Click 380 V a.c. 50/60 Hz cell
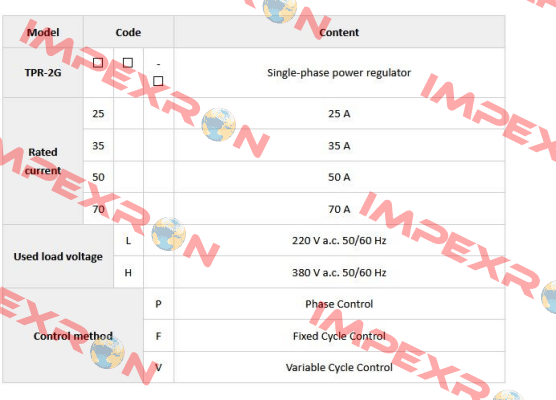 pyautogui.click(x=339, y=272)
